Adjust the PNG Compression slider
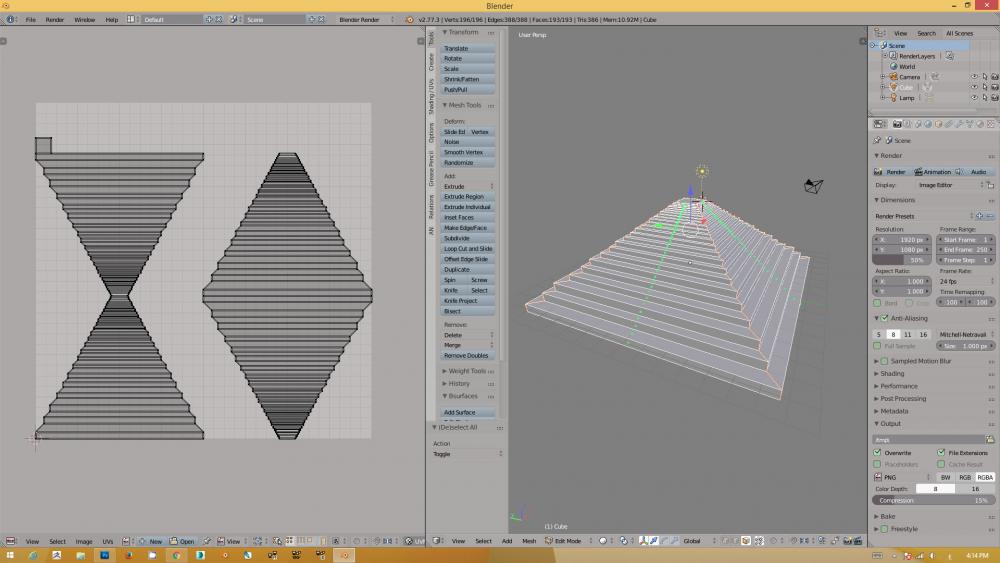The height and width of the screenshot is (563, 1000). (932, 500)
